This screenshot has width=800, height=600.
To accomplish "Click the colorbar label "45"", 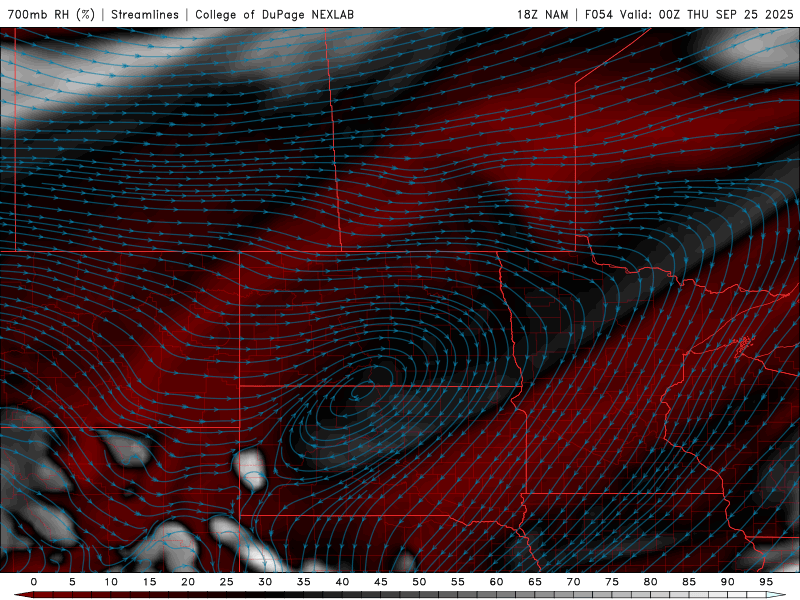I will coord(381,582).
